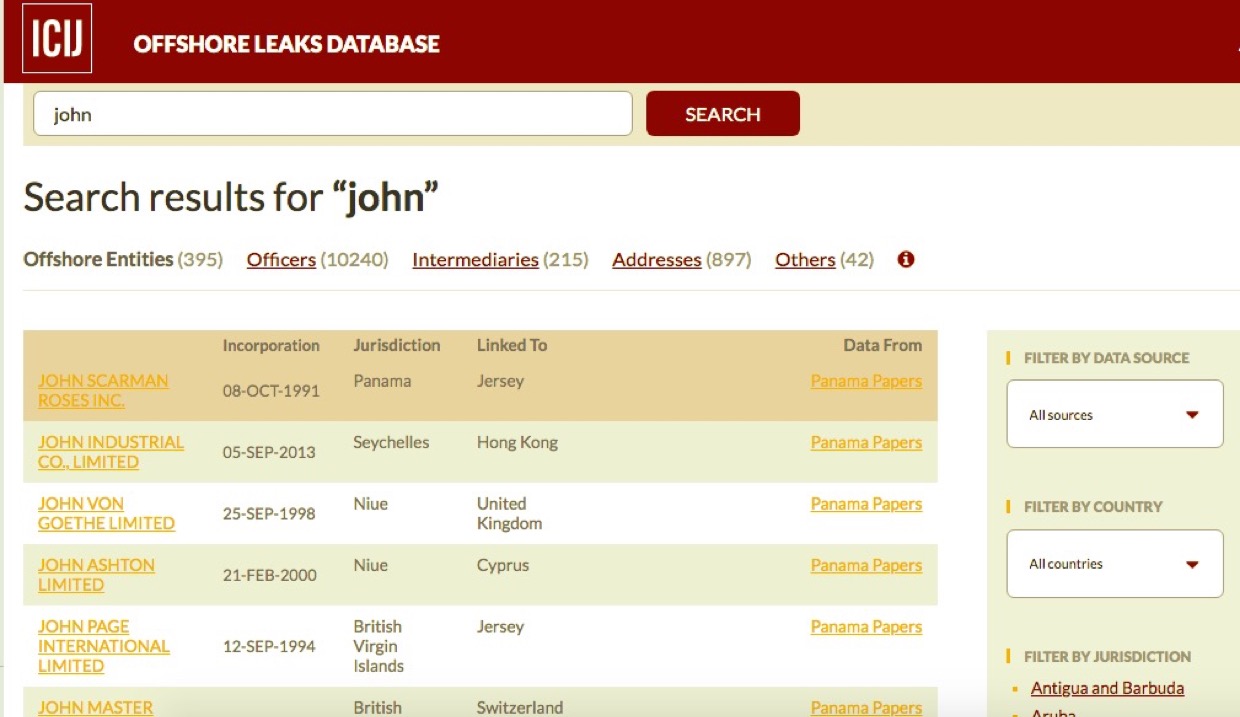
Task: Open Panama Papers link for John Page International
Action: click(866, 627)
